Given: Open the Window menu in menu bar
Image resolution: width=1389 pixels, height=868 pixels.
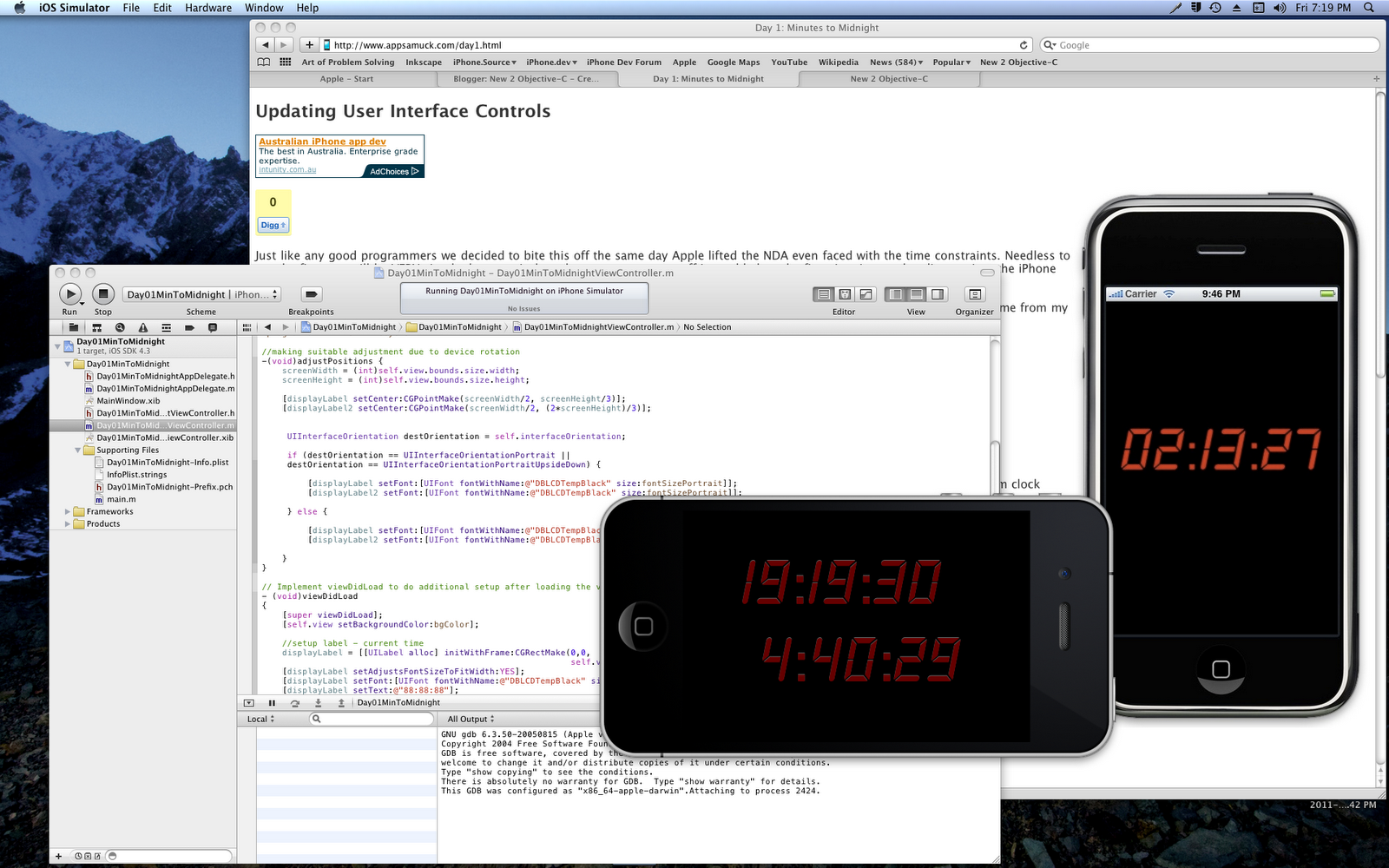Looking at the screenshot, I should [264, 8].
